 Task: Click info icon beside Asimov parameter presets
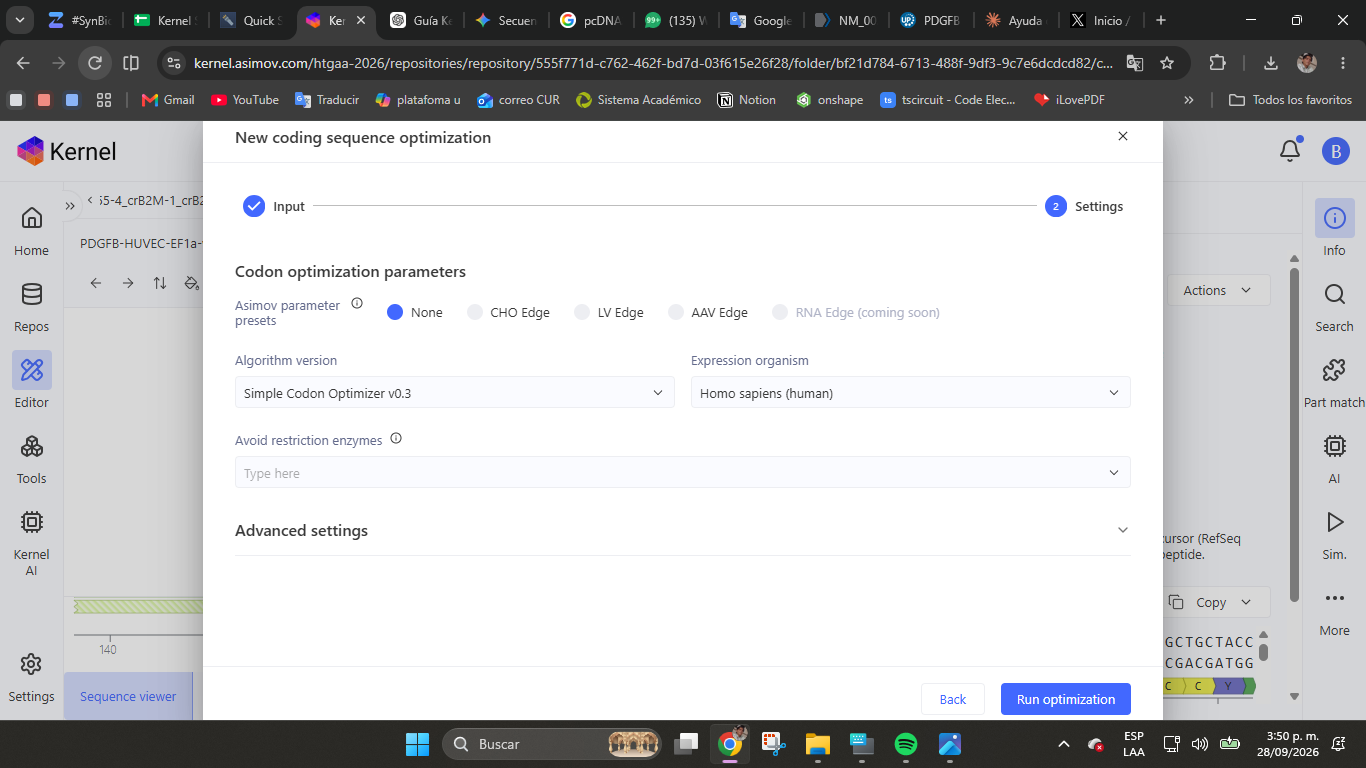tap(357, 303)
